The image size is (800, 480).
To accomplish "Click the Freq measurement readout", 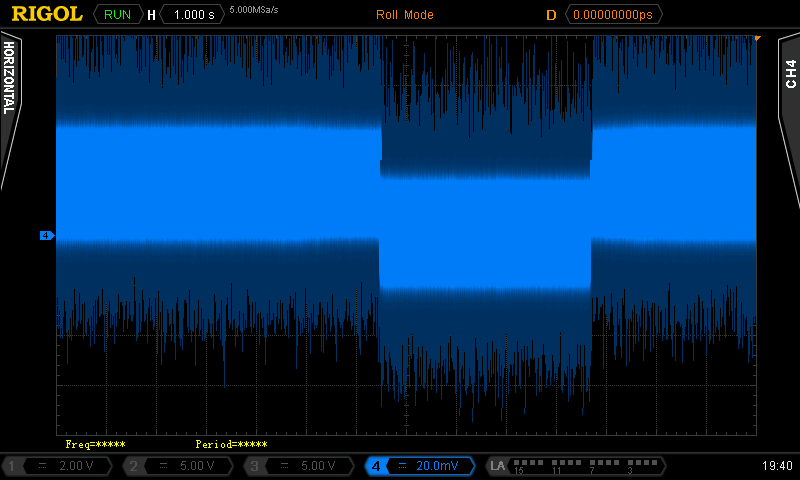I will click(95, 444).
